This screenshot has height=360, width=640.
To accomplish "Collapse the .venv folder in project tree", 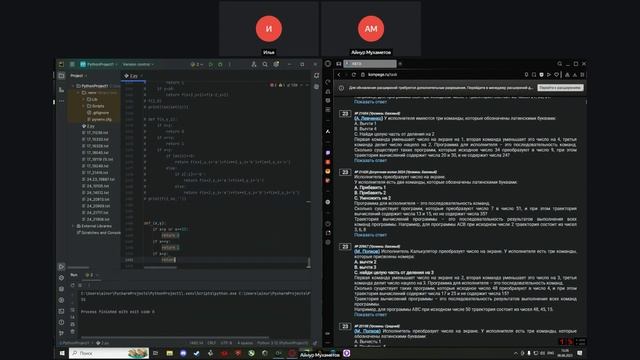I will (78, 93).
